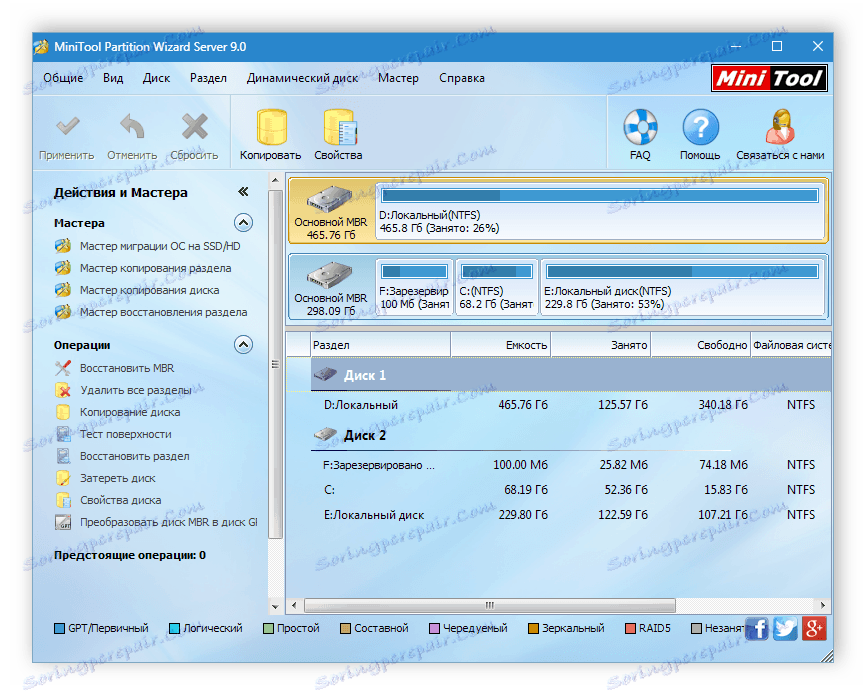866x695 pixels.
Task: Click the Отменить undo arrow icon
Action: (133, 127)
